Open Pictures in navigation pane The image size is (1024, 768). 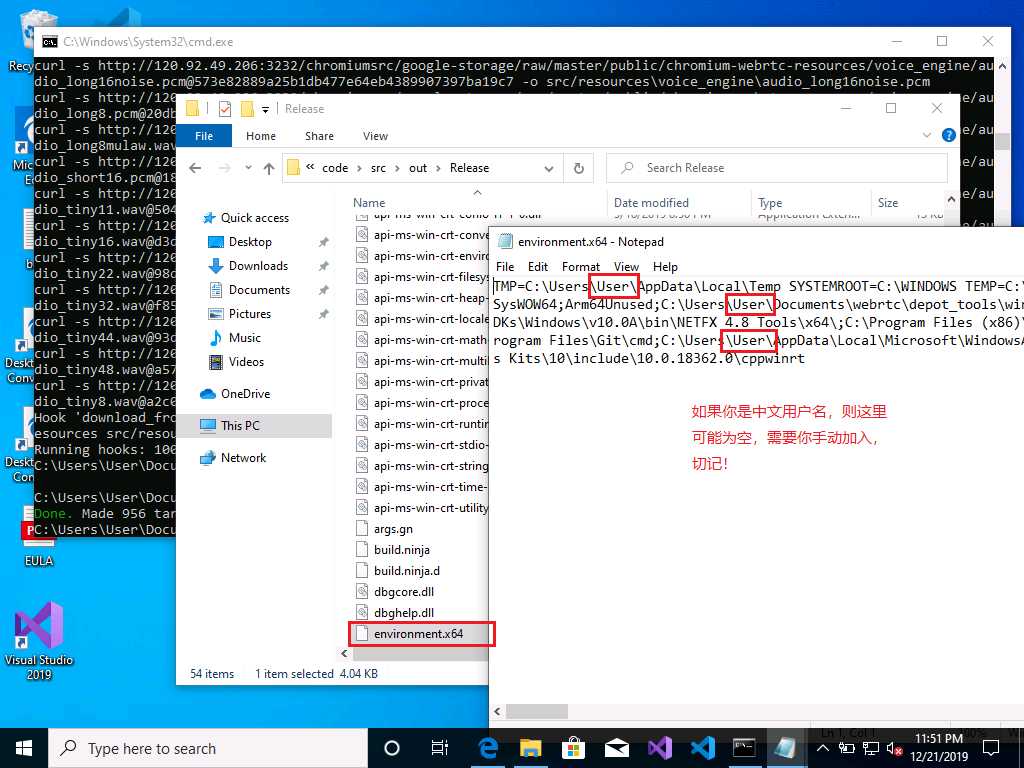249,313
